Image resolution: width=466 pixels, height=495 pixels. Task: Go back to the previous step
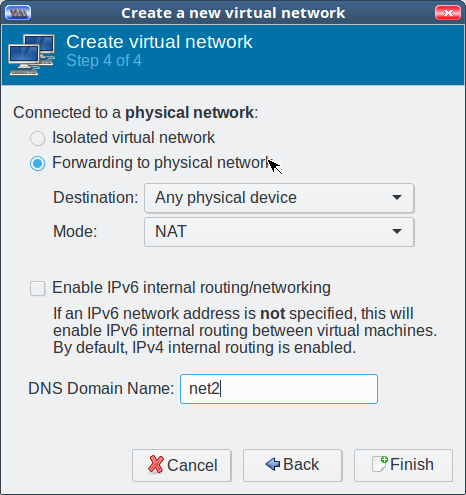click(292, 465)
